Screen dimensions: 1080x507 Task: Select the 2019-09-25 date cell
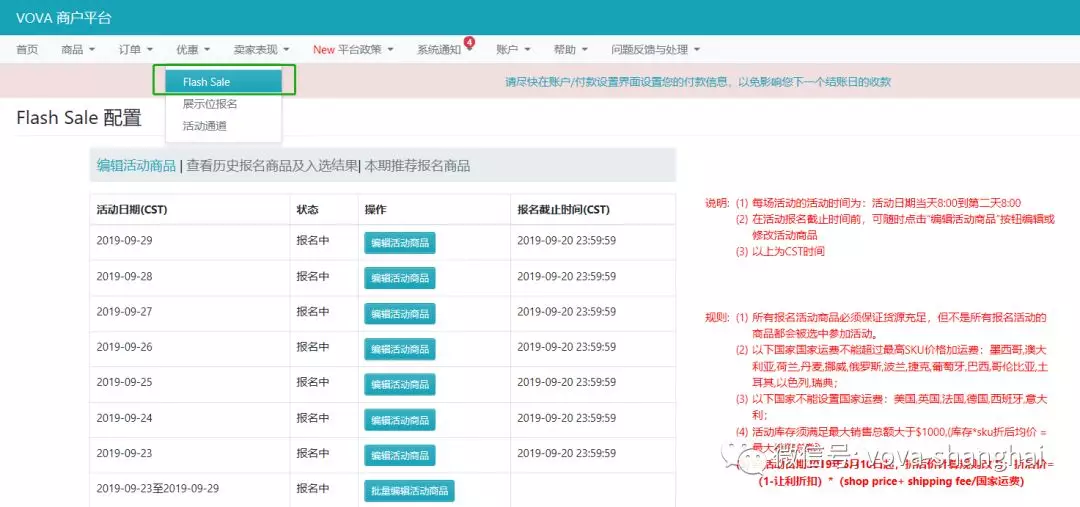point(189,384)
